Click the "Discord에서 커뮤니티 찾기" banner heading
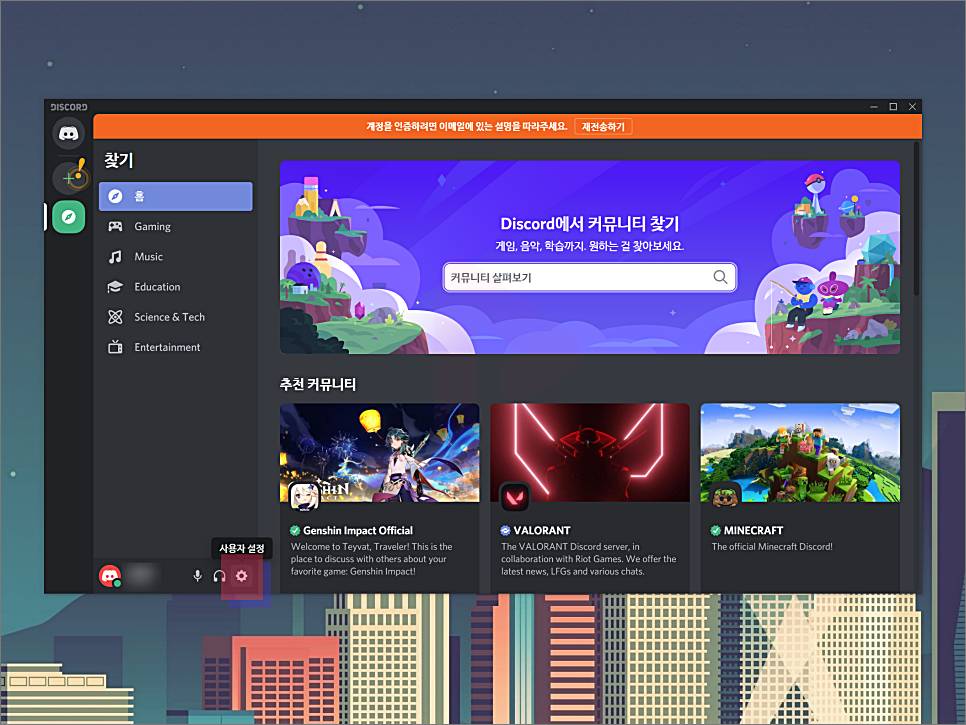 tap(590, 224)
